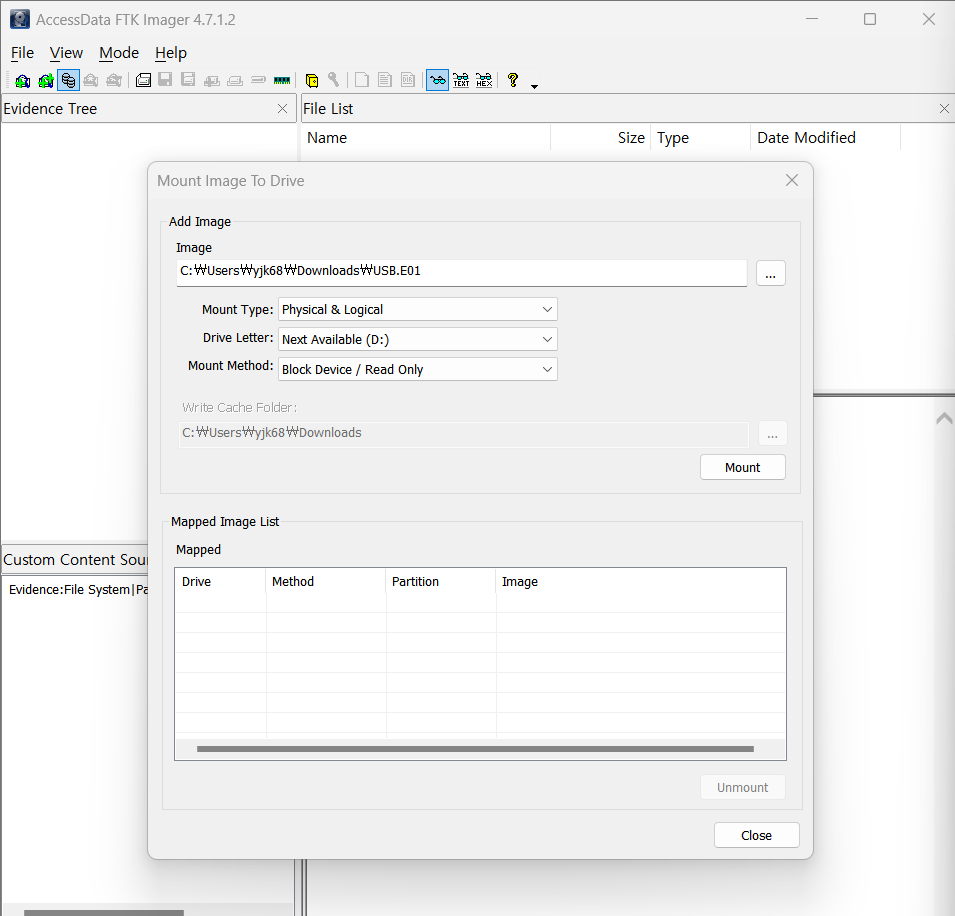Click Remove All Evidence Items toolbar icon
Viewport: 955px width, 916px height.
[114, 80]
